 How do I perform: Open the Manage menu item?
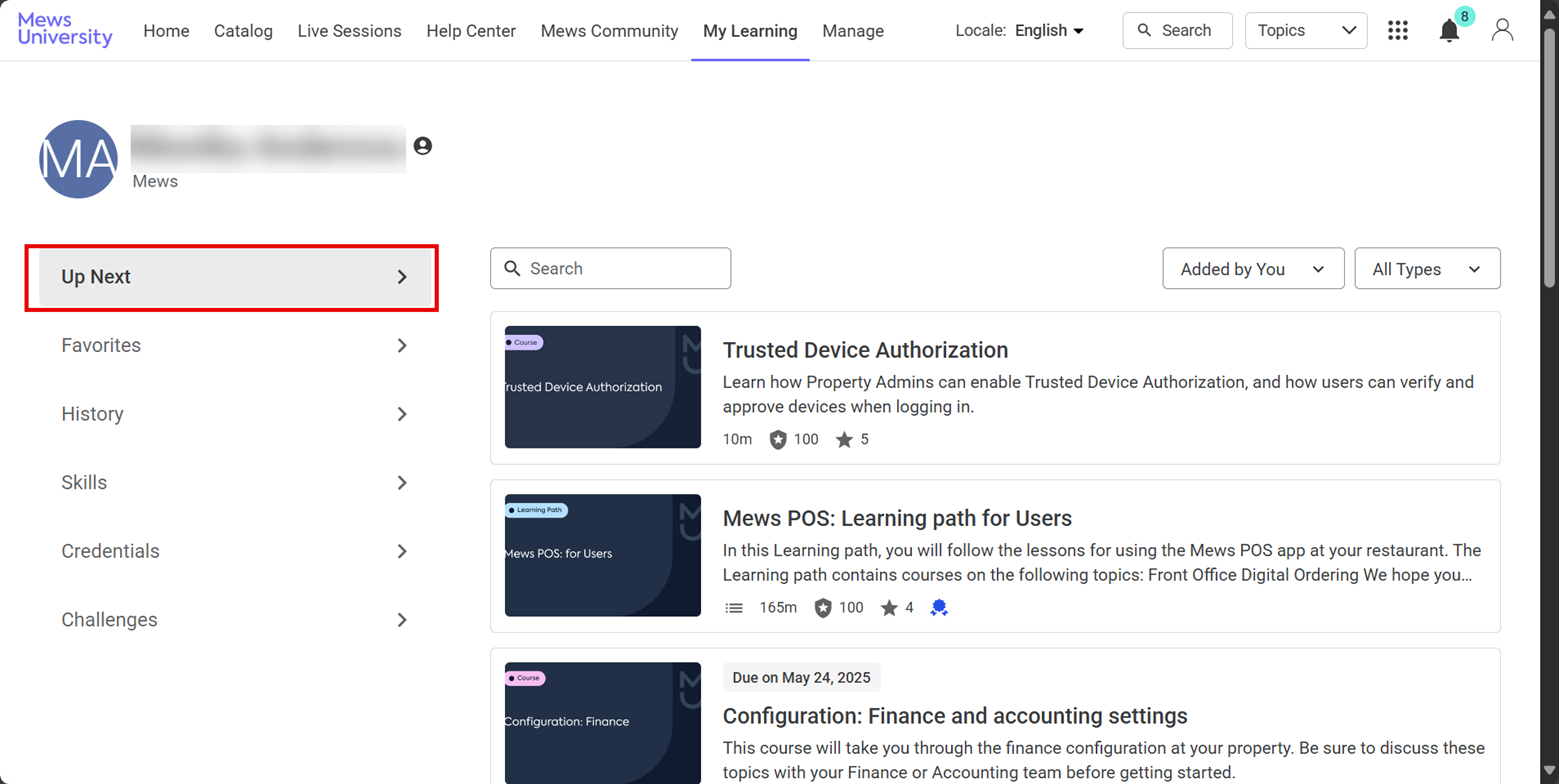coord(853,31)
